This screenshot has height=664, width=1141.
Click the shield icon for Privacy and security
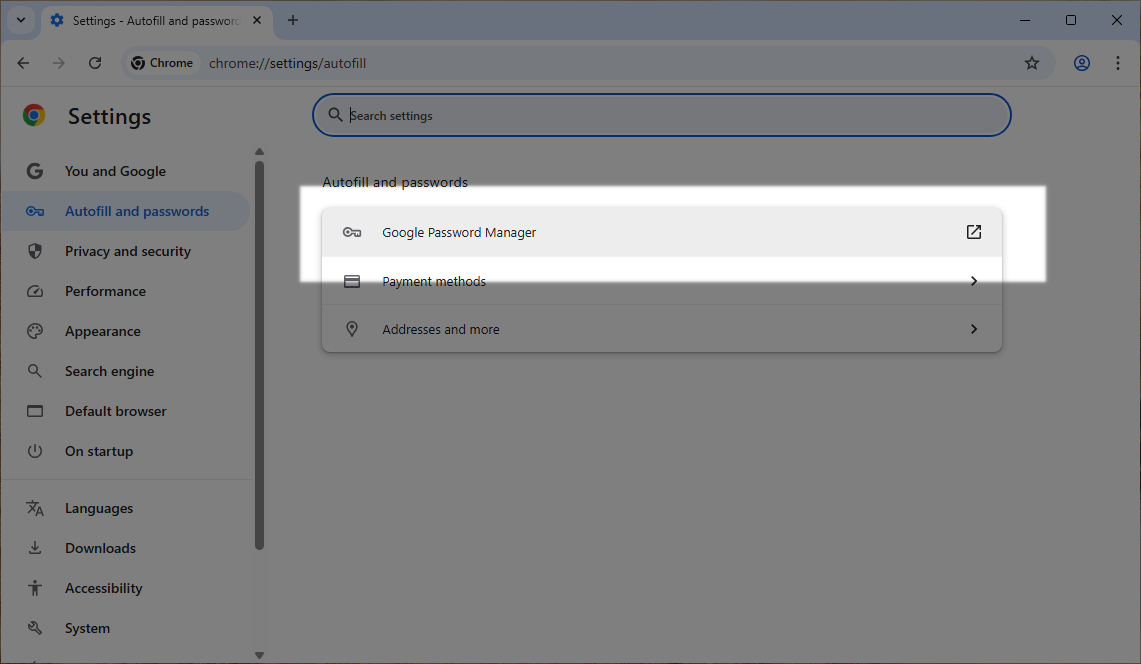34,251
